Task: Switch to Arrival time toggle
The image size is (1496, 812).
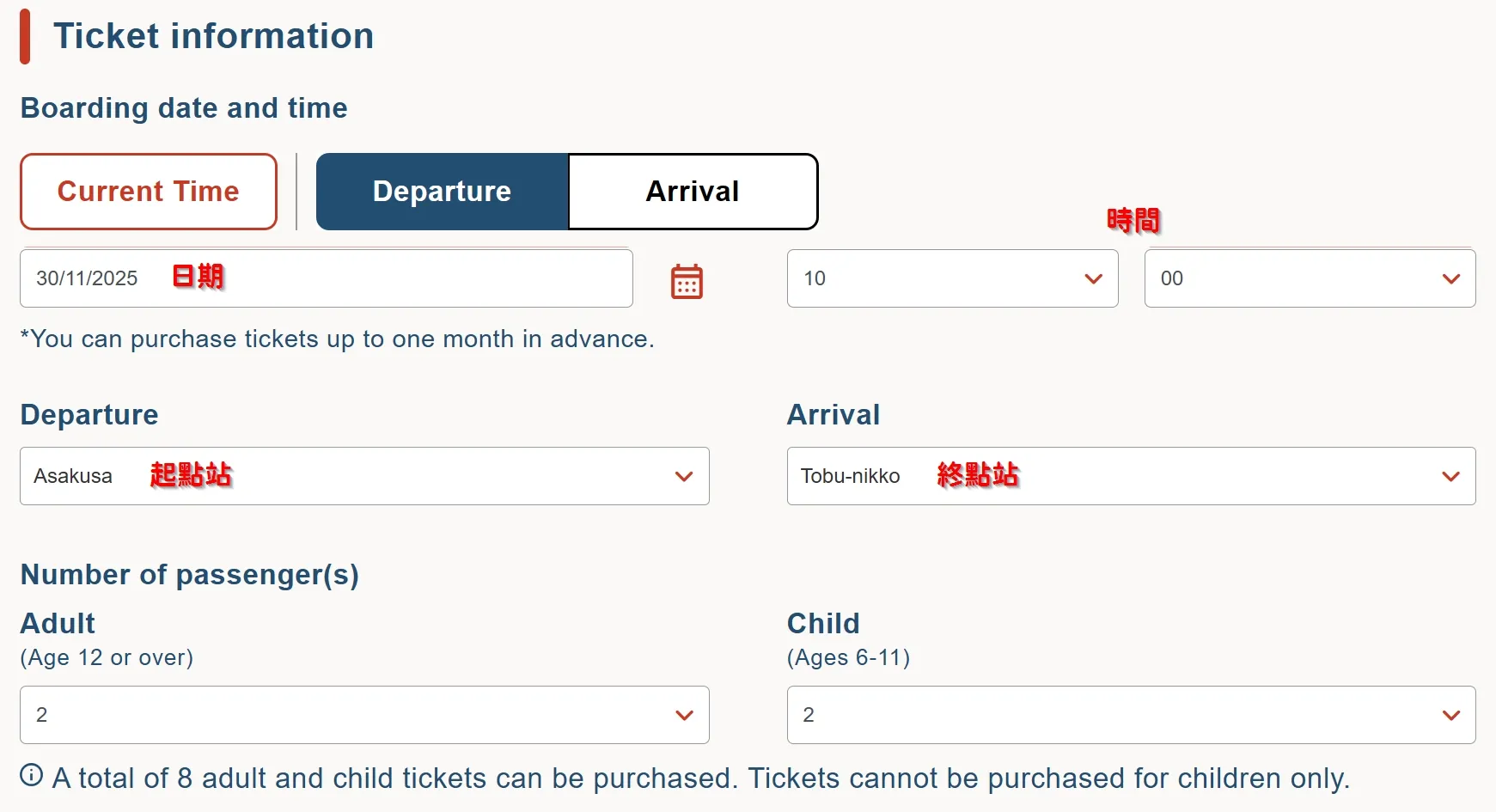Action: 693,192
